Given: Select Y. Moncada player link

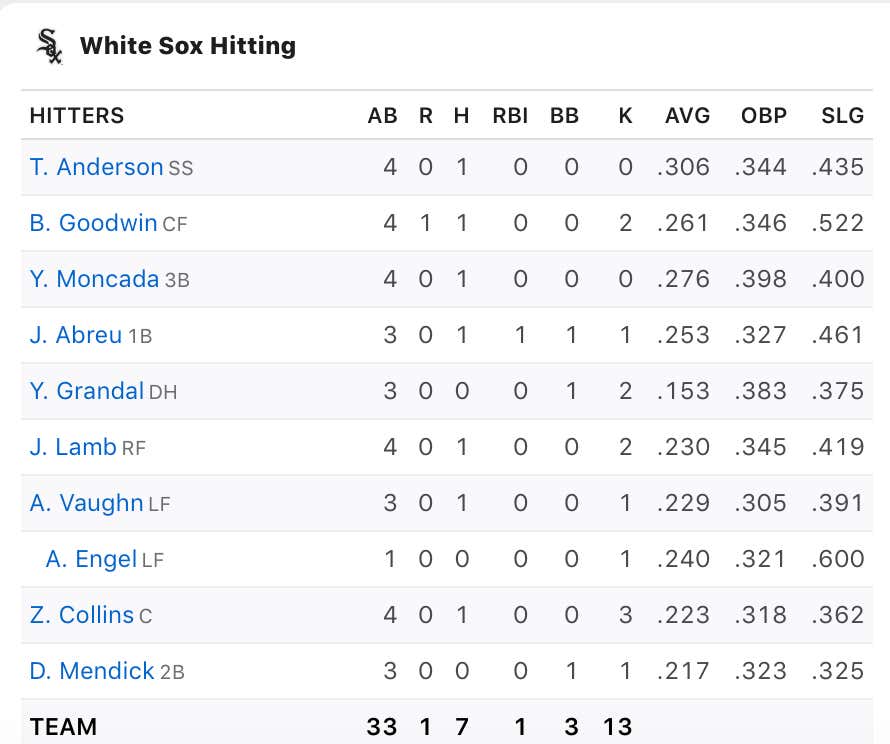Looking at the screenshot, I should (94, 279).
